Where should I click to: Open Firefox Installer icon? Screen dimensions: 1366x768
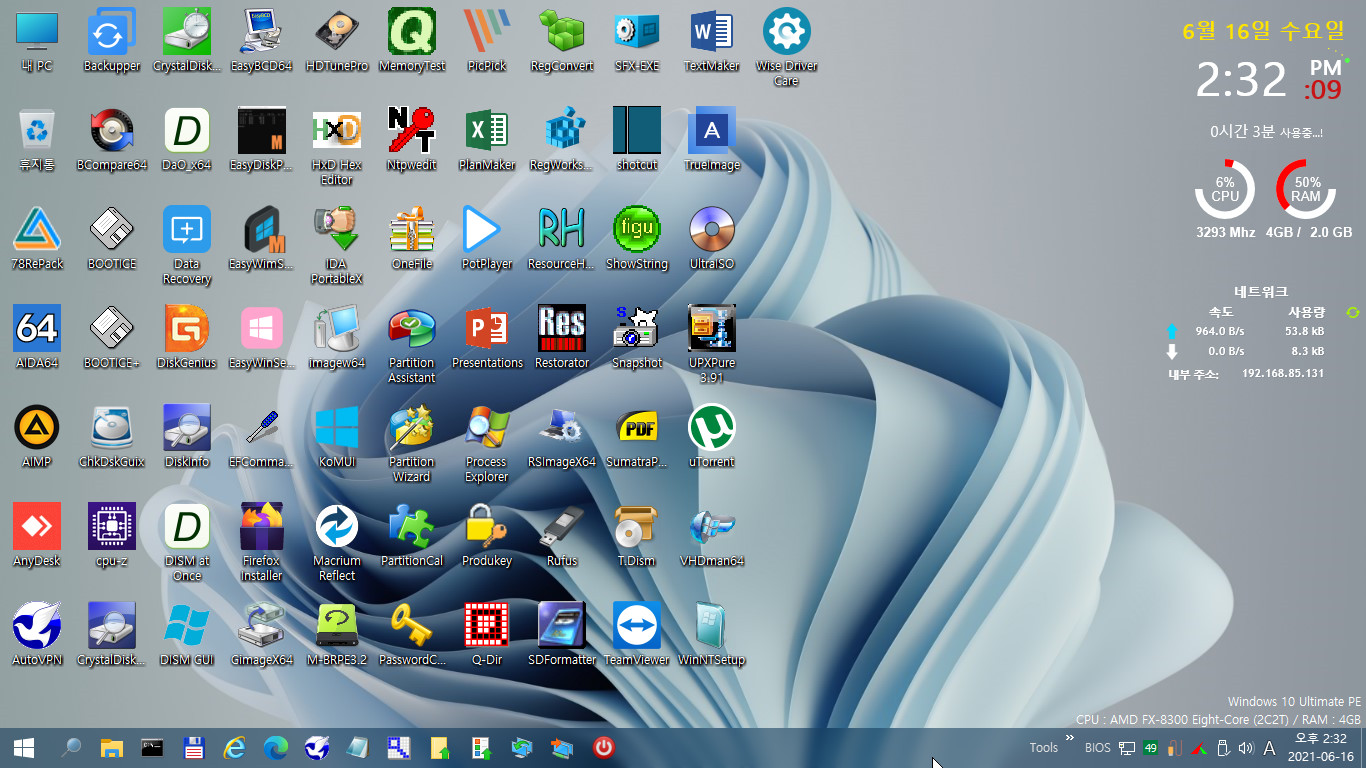coord(262,543)
